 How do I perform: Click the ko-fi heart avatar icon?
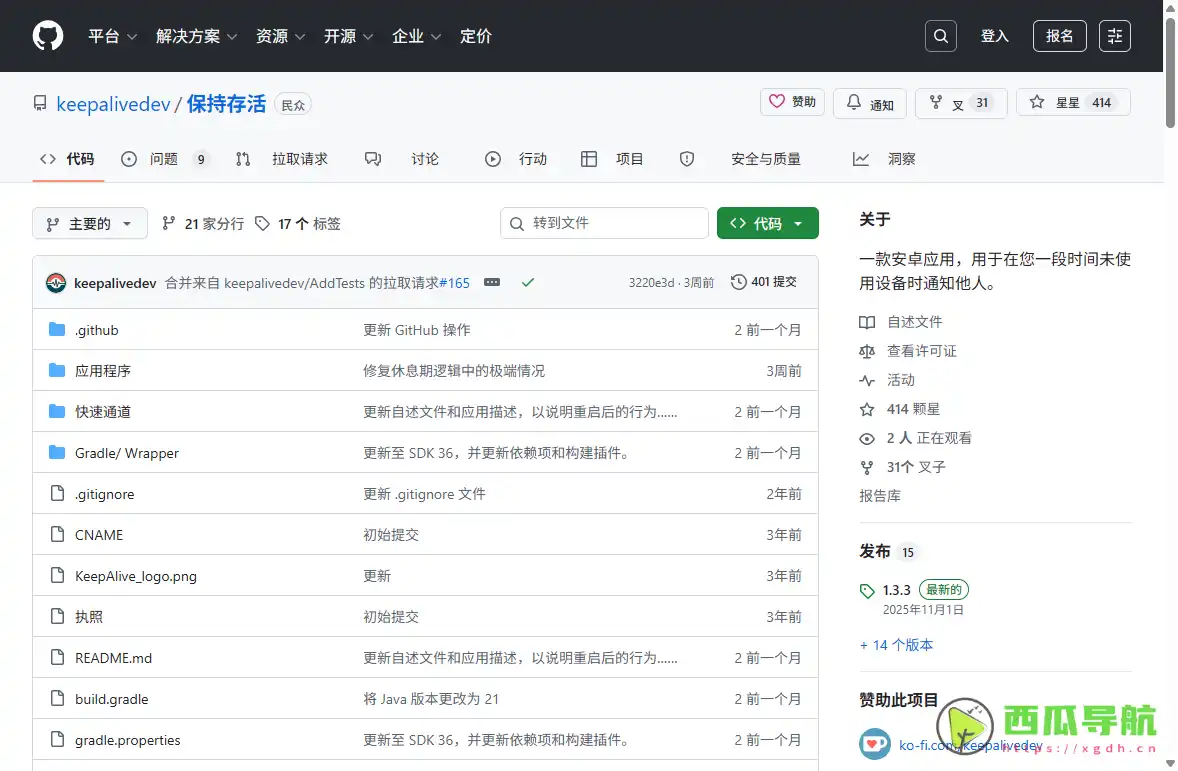[x=874, y=744]
